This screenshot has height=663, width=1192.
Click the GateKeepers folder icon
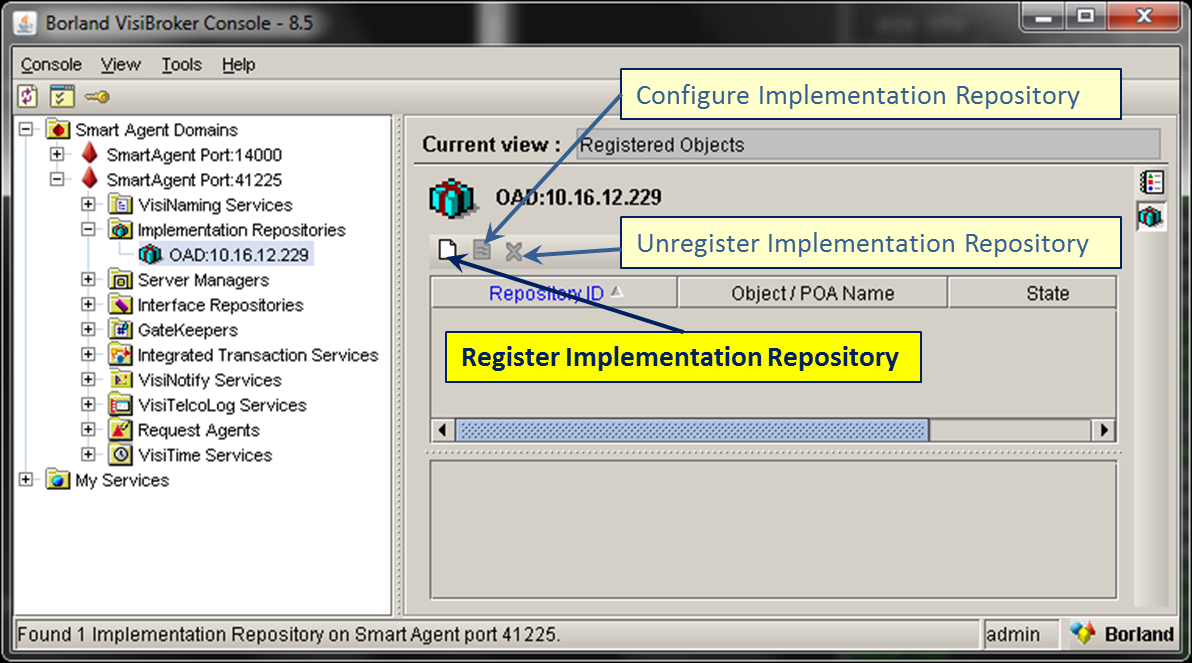coord(120,330)
